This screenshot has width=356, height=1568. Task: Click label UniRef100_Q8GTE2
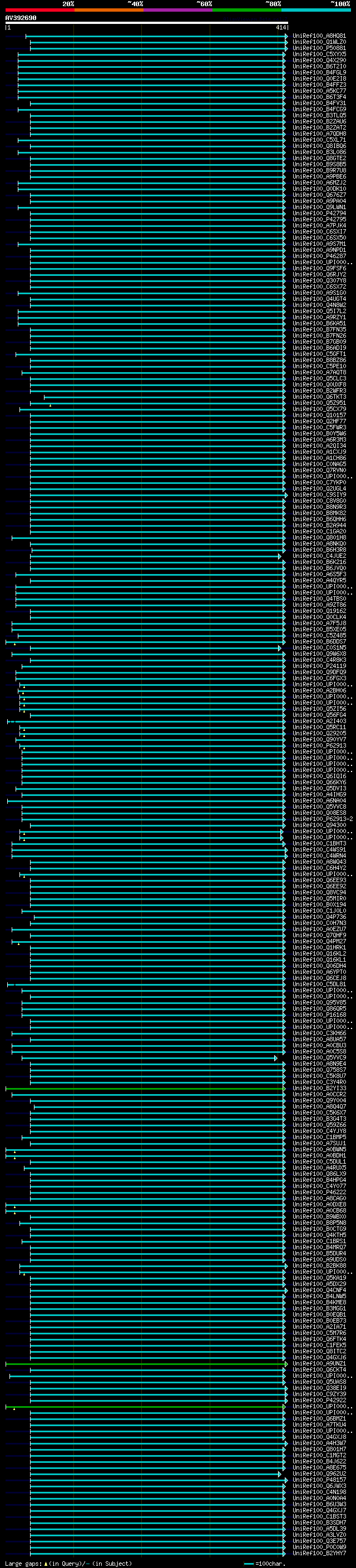319,159
